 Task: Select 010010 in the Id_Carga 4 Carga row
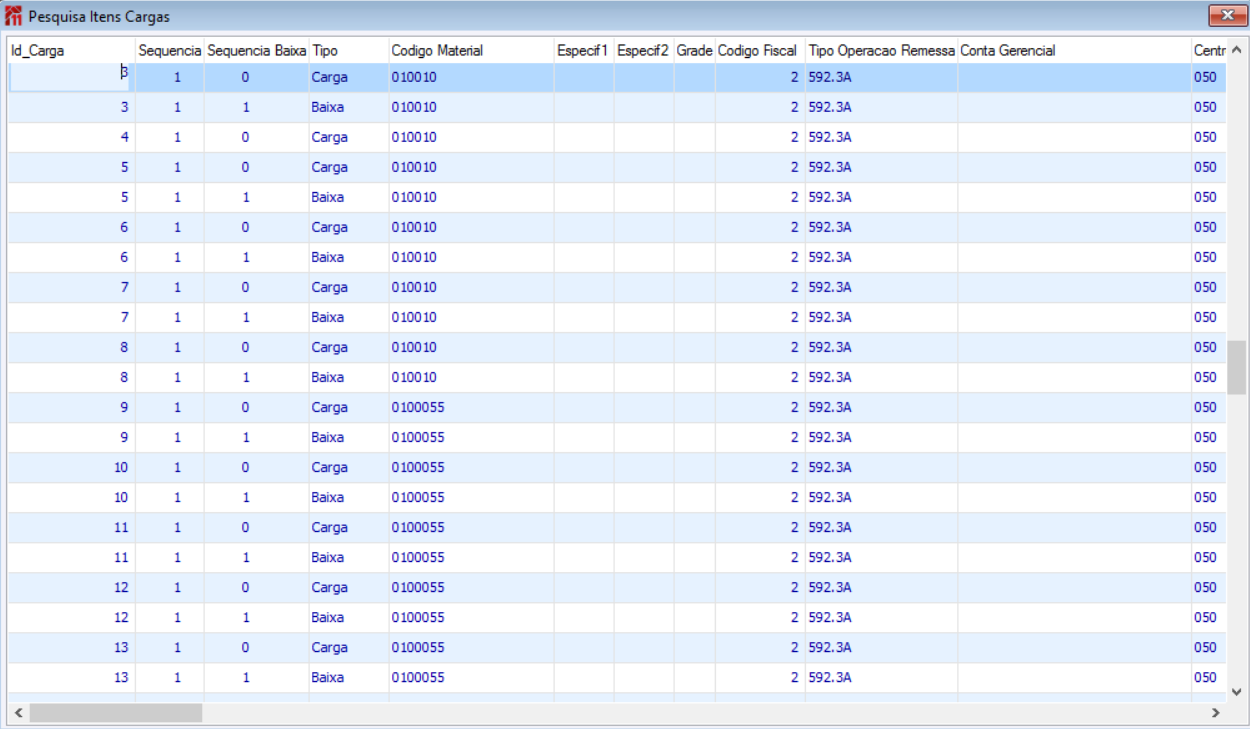[x=472, y=137]
